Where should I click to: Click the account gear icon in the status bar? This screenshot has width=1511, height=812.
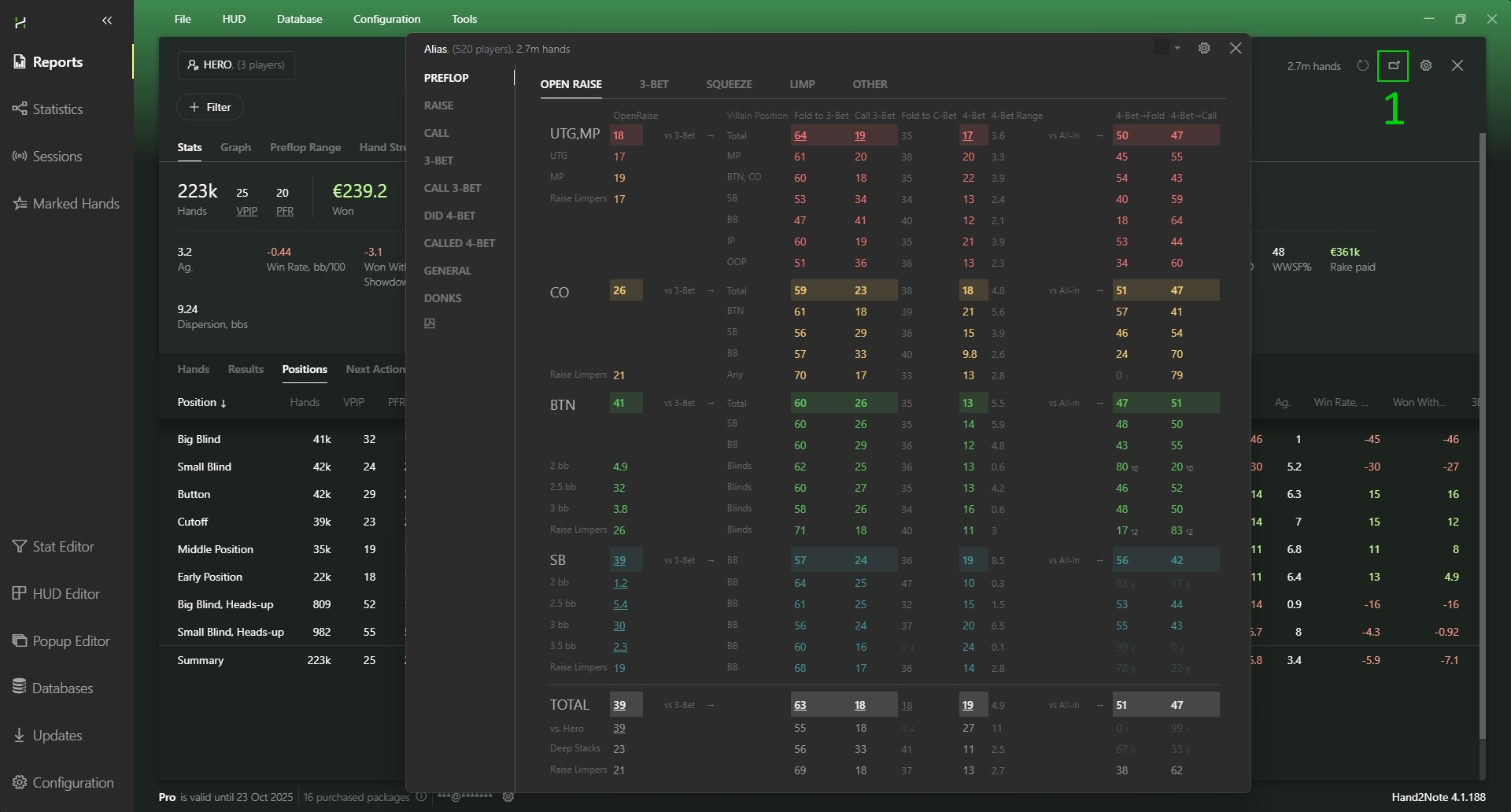point(508,797)
